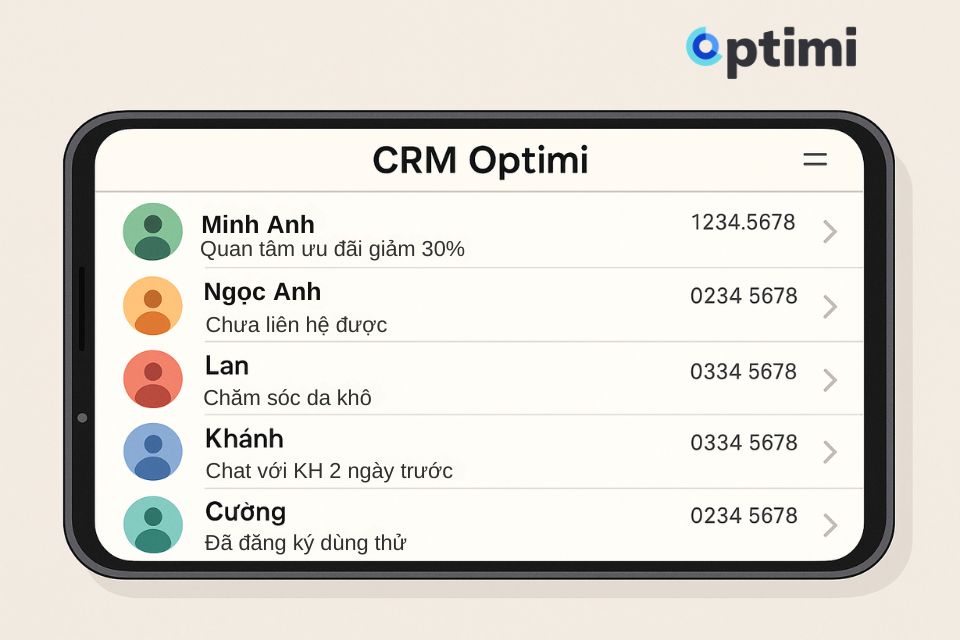Click Khánh's blue avatar icon
Image resolution: width=960 pixels, height=640 pixels.
[x=153, y=452]
